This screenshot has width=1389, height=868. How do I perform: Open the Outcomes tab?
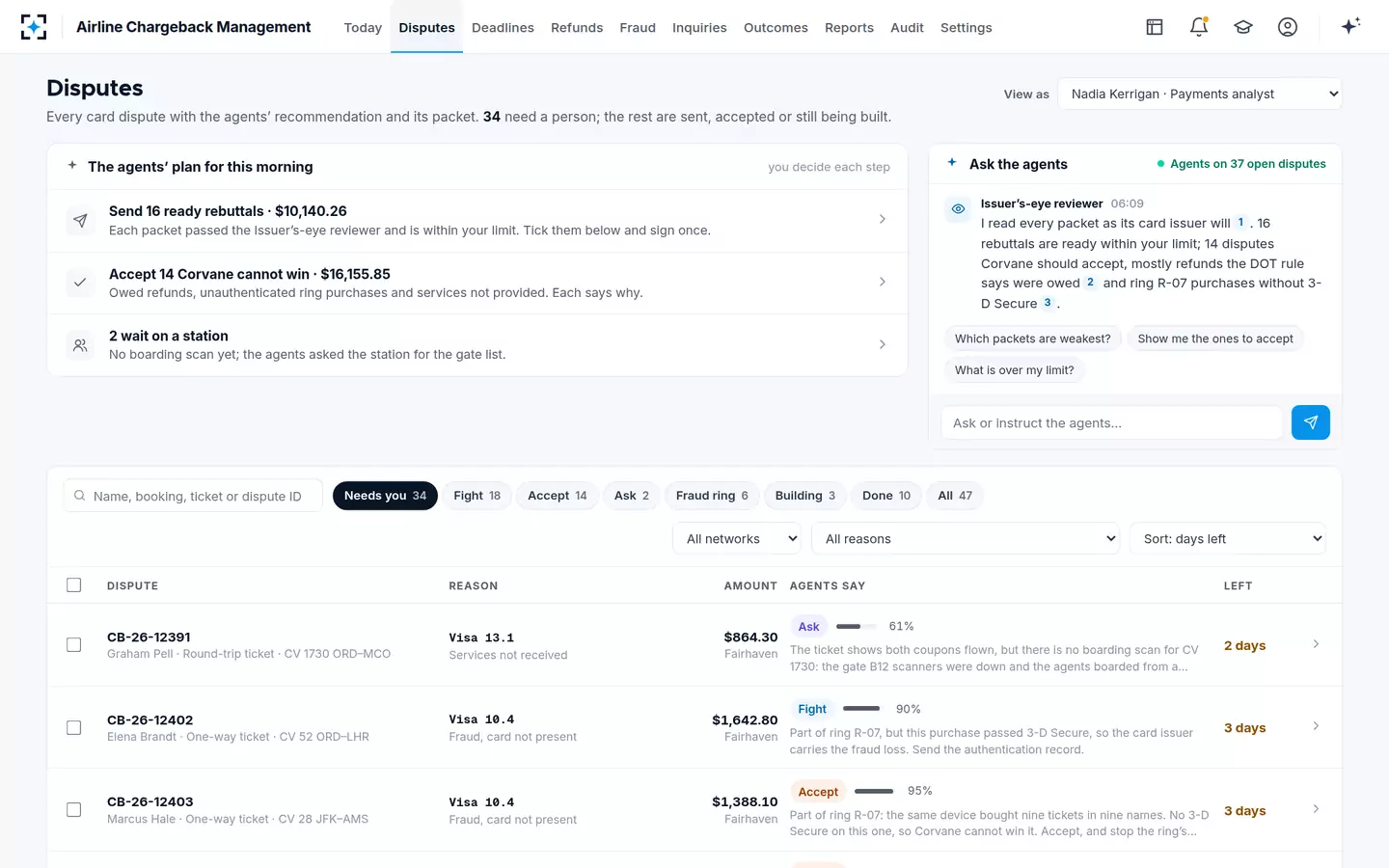[776, 28]
